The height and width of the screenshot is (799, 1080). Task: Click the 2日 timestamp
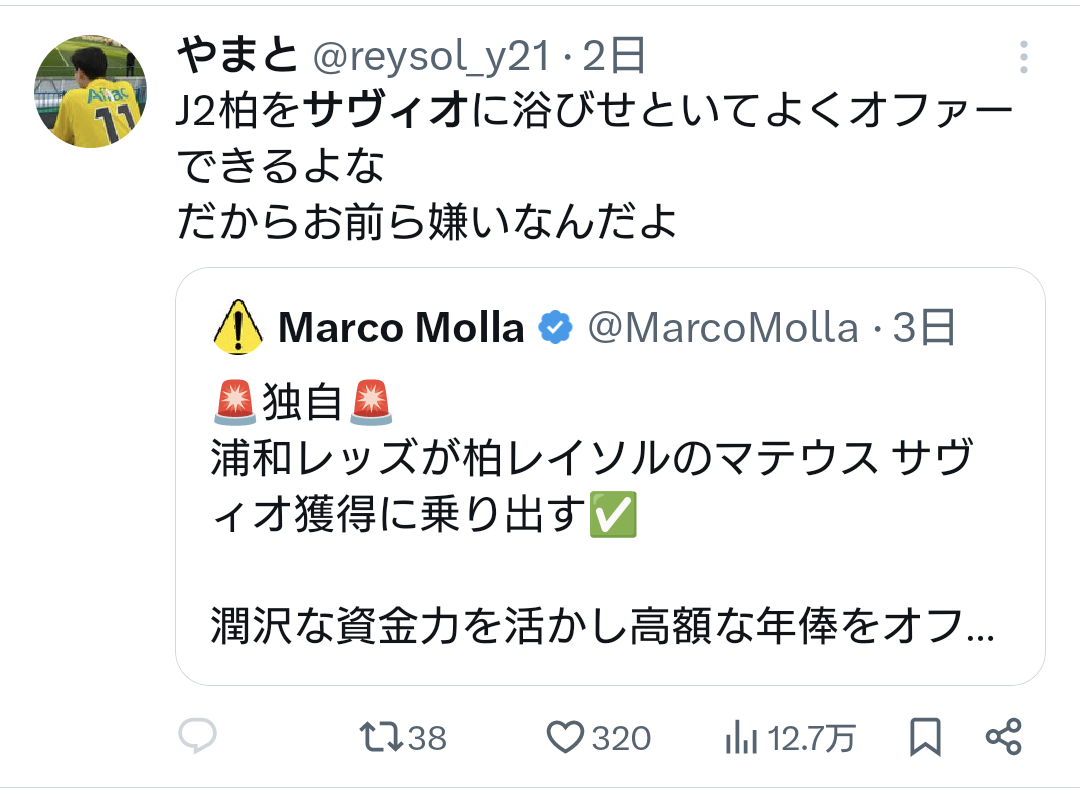613,57
